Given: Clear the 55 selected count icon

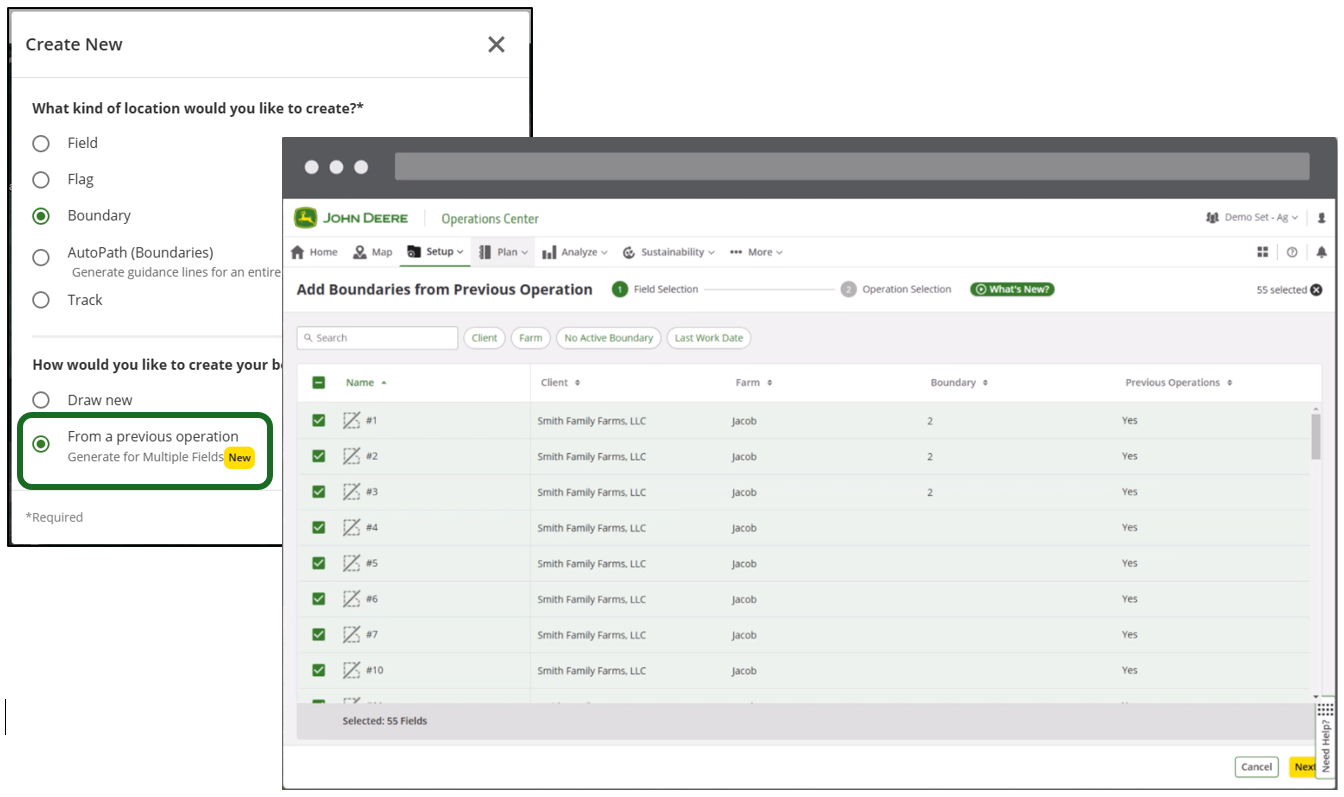Looking at the screenshot, I should click(1316, 290).
